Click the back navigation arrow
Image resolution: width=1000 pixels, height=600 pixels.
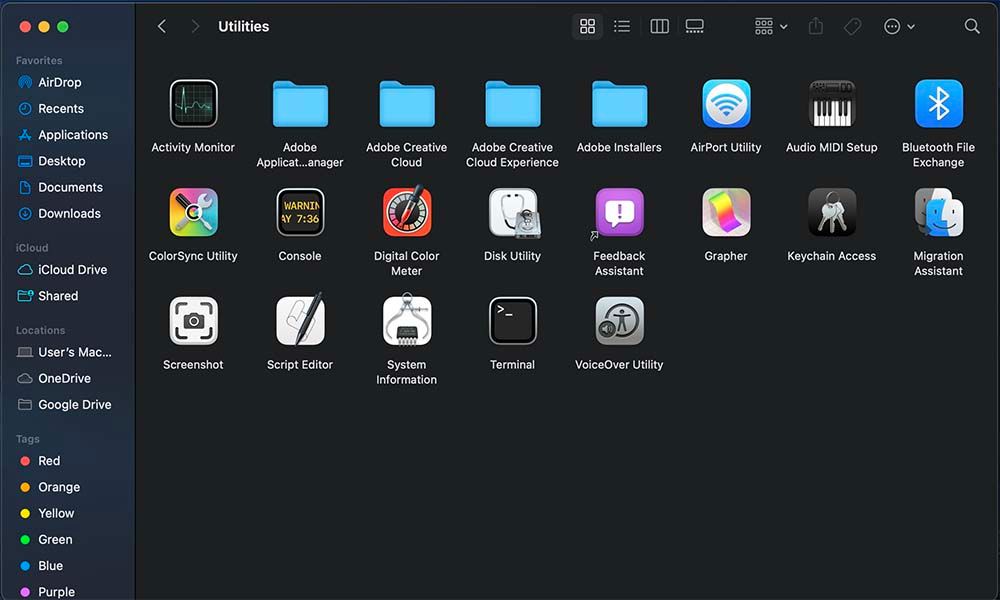pos(162,27)
